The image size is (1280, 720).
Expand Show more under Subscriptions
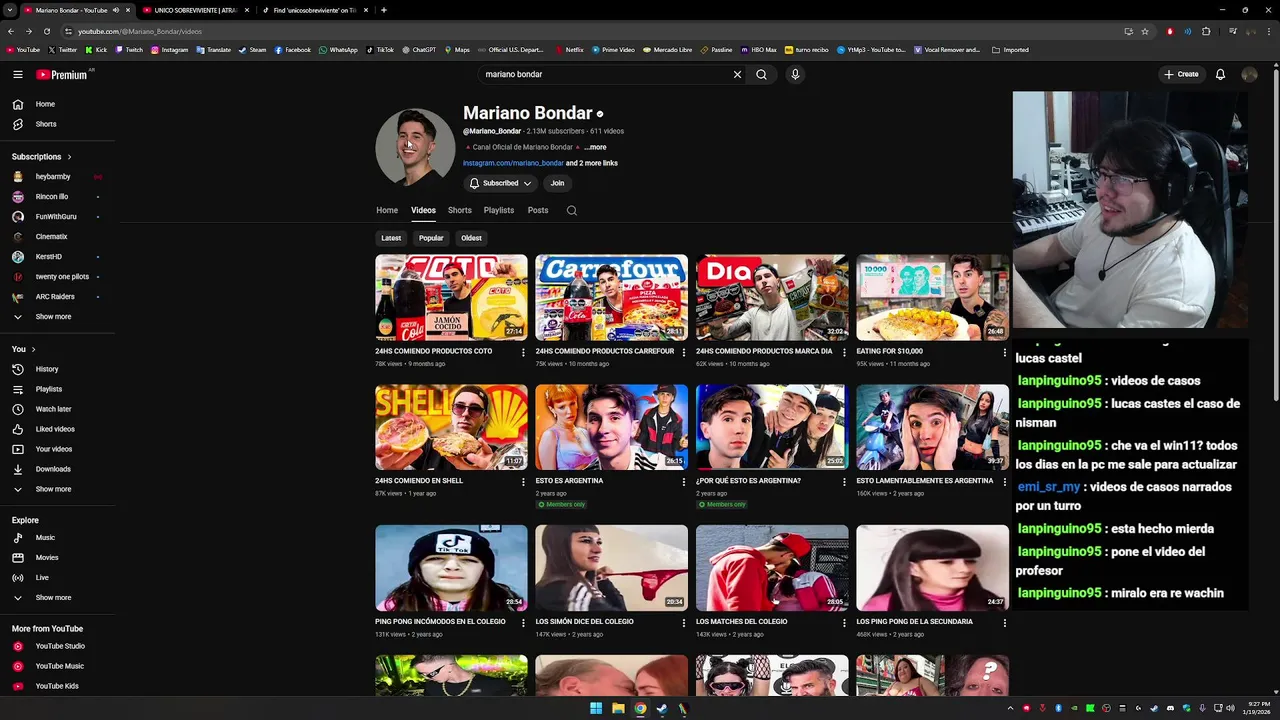pos(53,317)
